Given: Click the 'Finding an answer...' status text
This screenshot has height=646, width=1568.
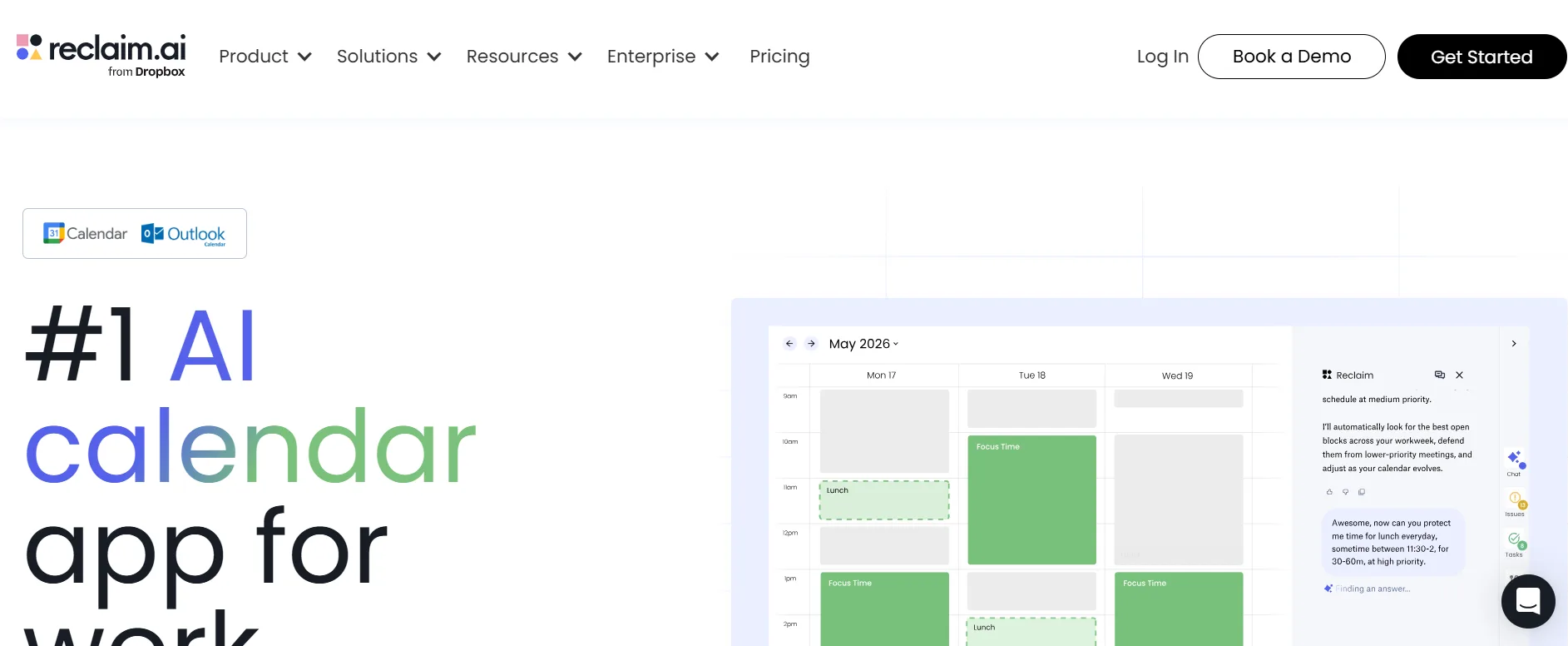Looking at the screenshot, I should [1373, 589].
